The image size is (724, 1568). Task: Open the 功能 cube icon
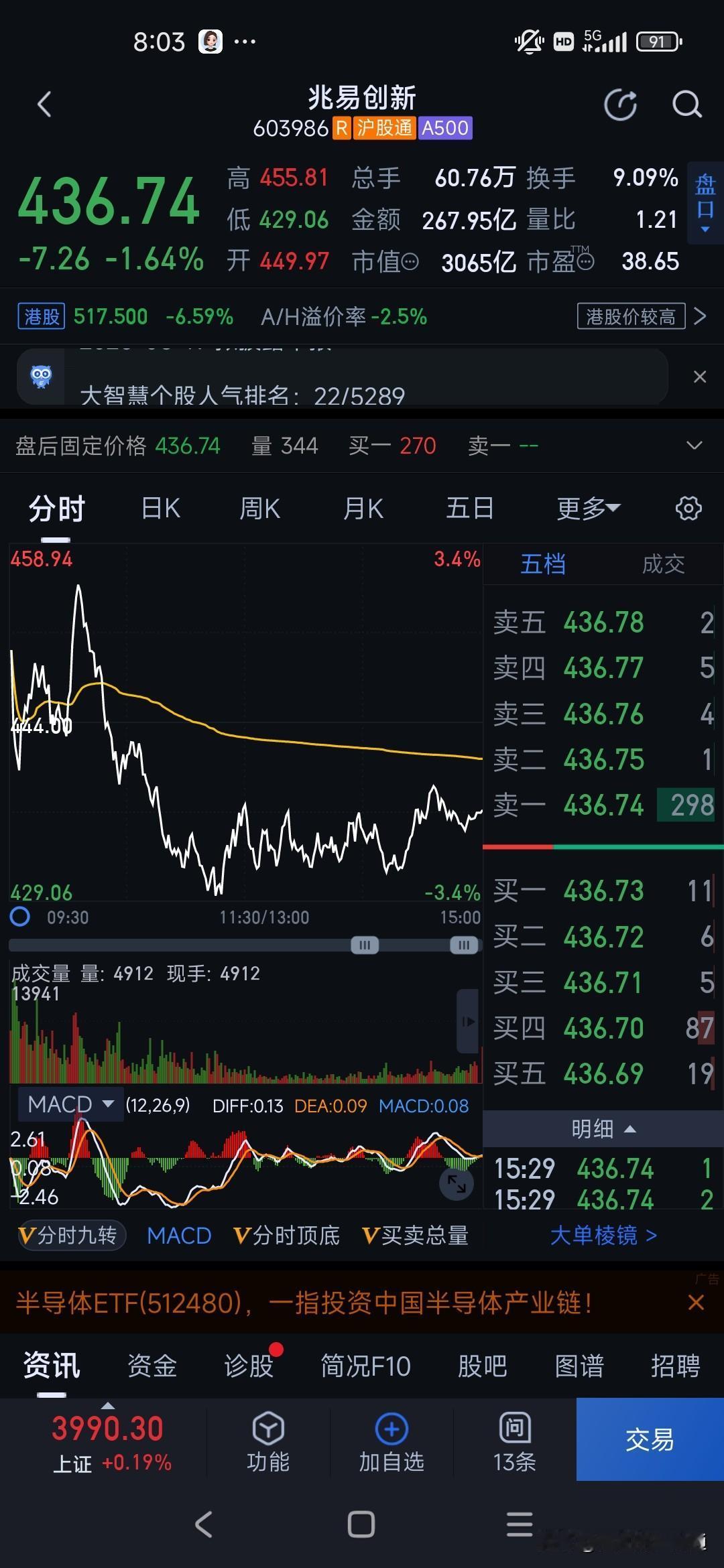tap(268, 1429)
